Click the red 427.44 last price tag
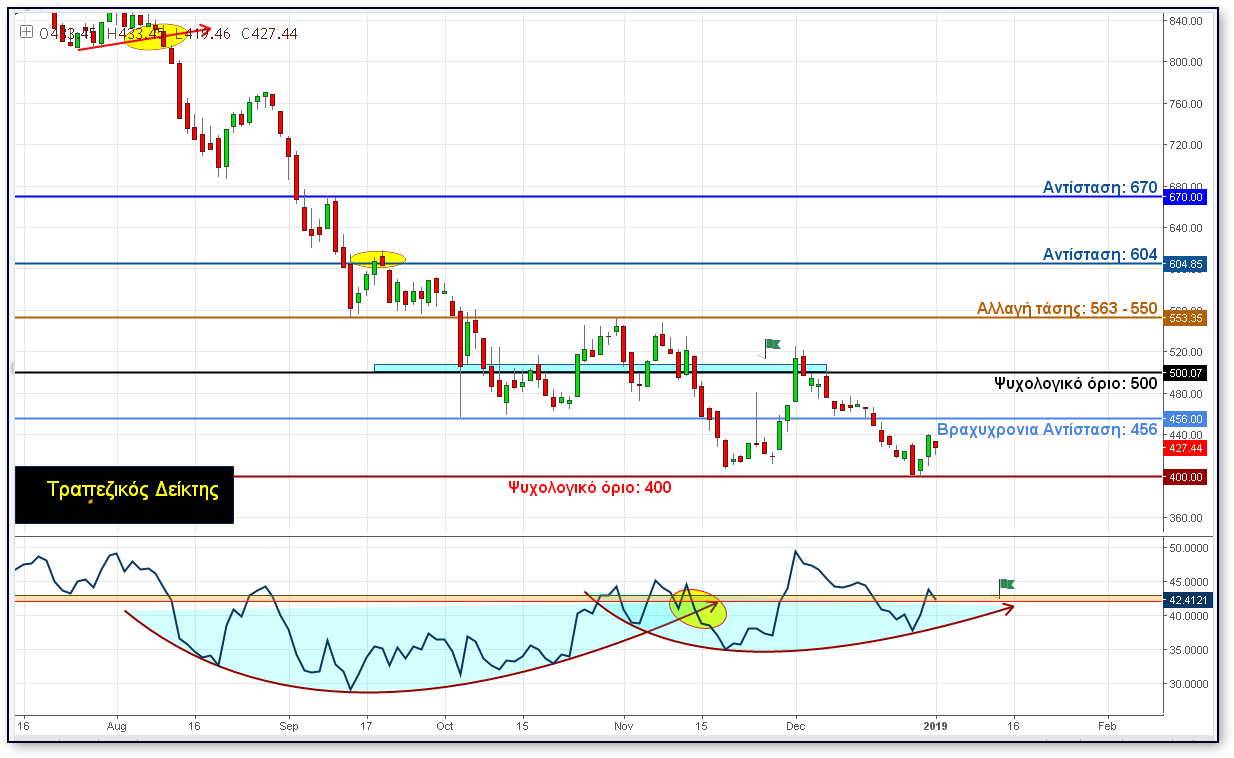This screenshot has width=1234, height=758. point(1186,448)
